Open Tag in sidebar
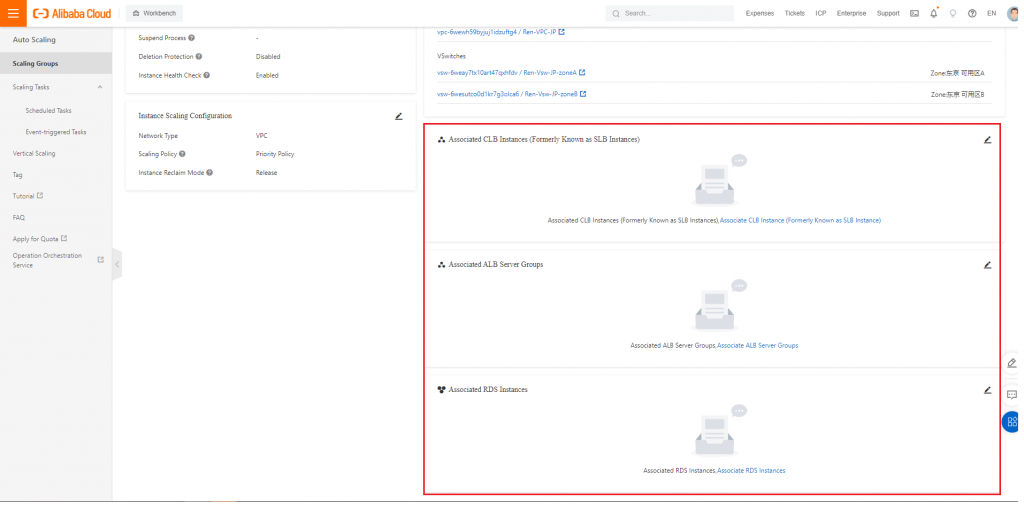This screenshot has height=508, width=1024. (18, 175)
